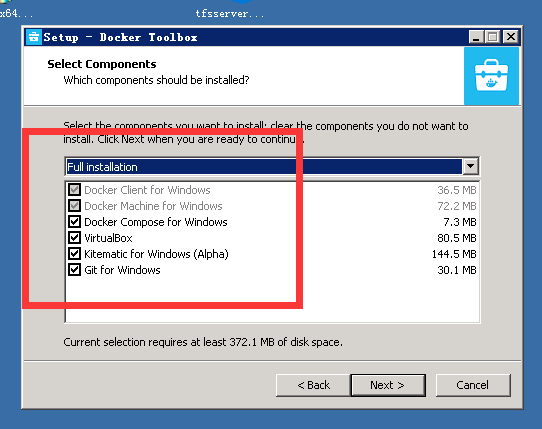Click the 36.5 MB size value
Screen dimensions: 542x429
click(x=457, y=190)
